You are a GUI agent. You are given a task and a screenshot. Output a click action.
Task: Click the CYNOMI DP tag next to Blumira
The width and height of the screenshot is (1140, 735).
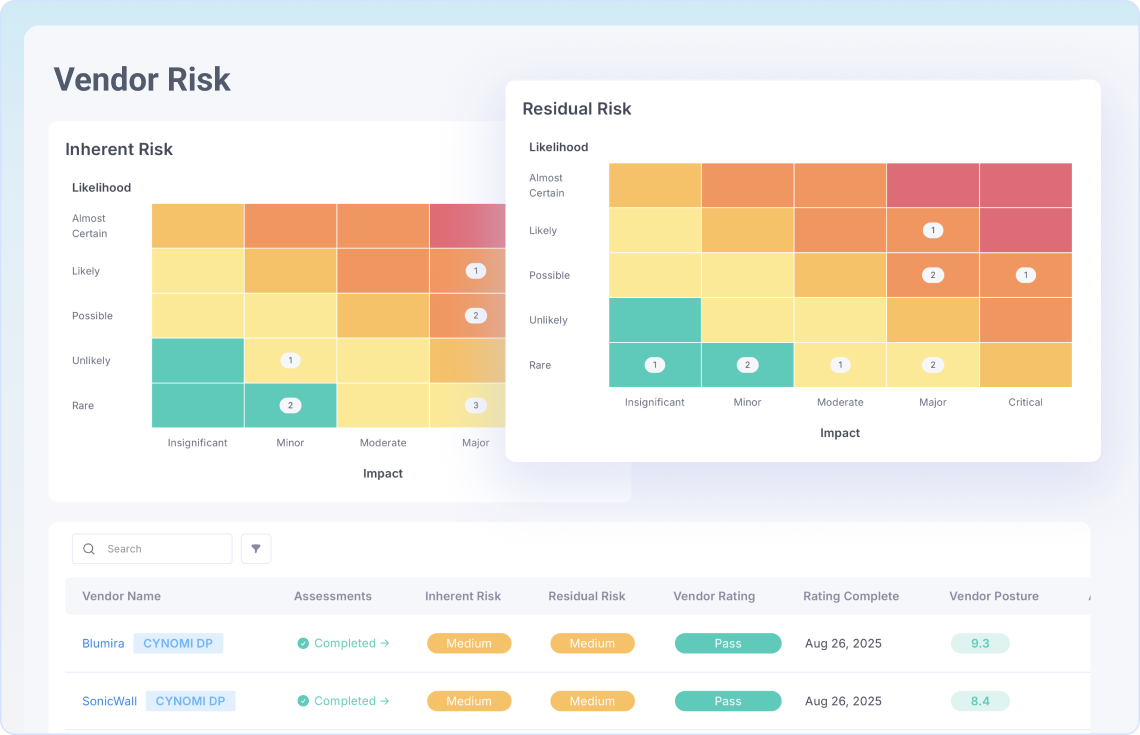(x=178, y=644)
